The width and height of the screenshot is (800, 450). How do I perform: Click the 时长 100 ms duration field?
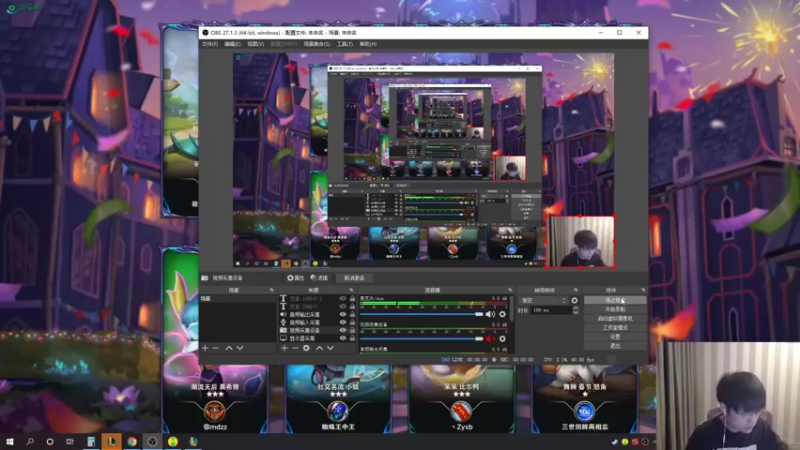coord(550,310)
